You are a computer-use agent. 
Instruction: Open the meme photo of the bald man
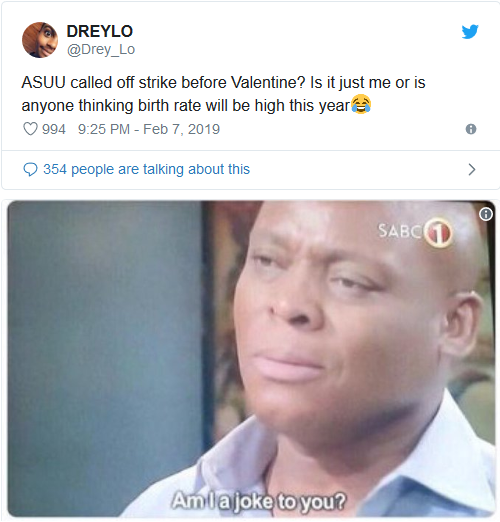251,359
